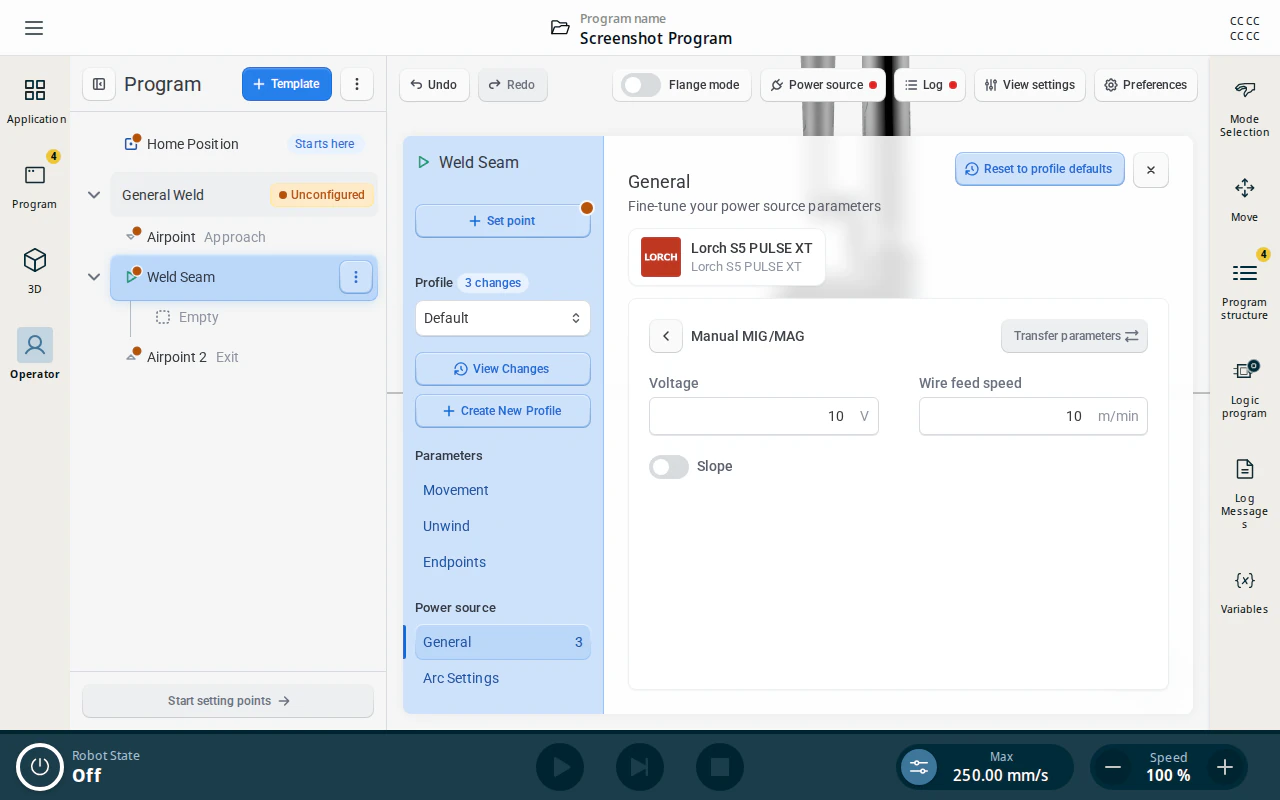Viewport: 1280px width, 800px height.
Task: Open Program panel more options menu
Action: 357,84
